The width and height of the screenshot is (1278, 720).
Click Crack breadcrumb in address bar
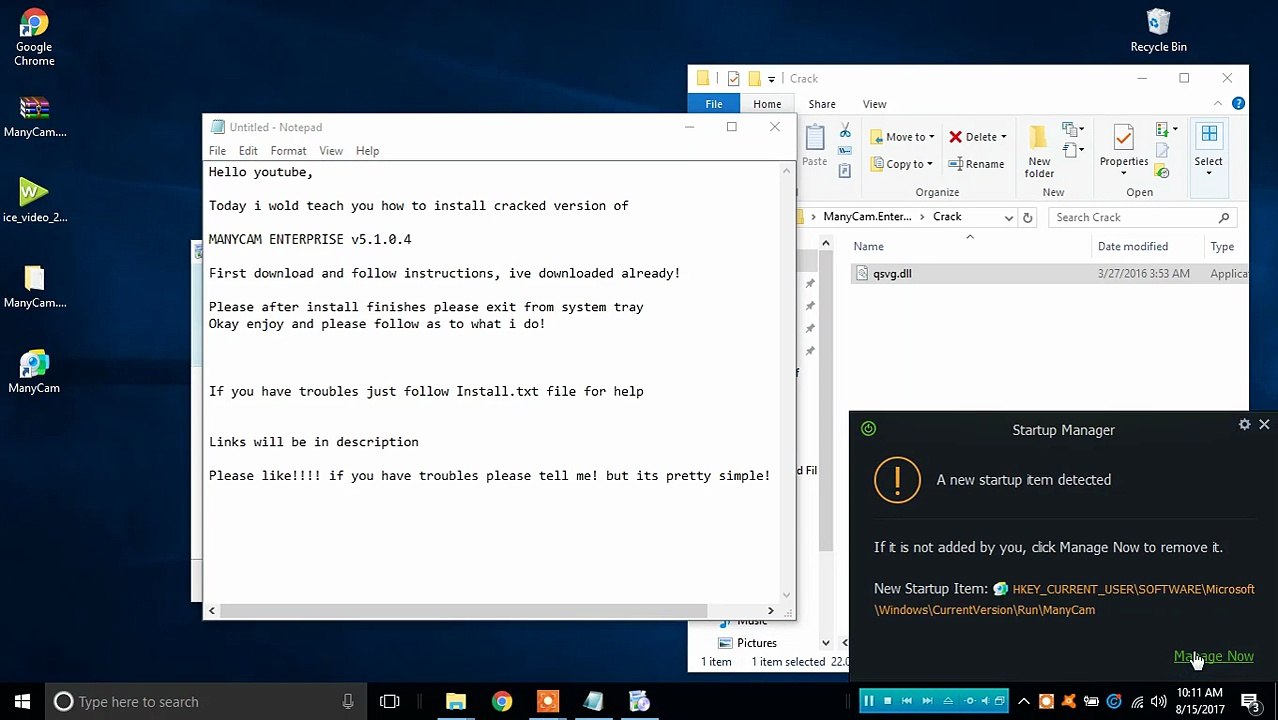point(947,217)
